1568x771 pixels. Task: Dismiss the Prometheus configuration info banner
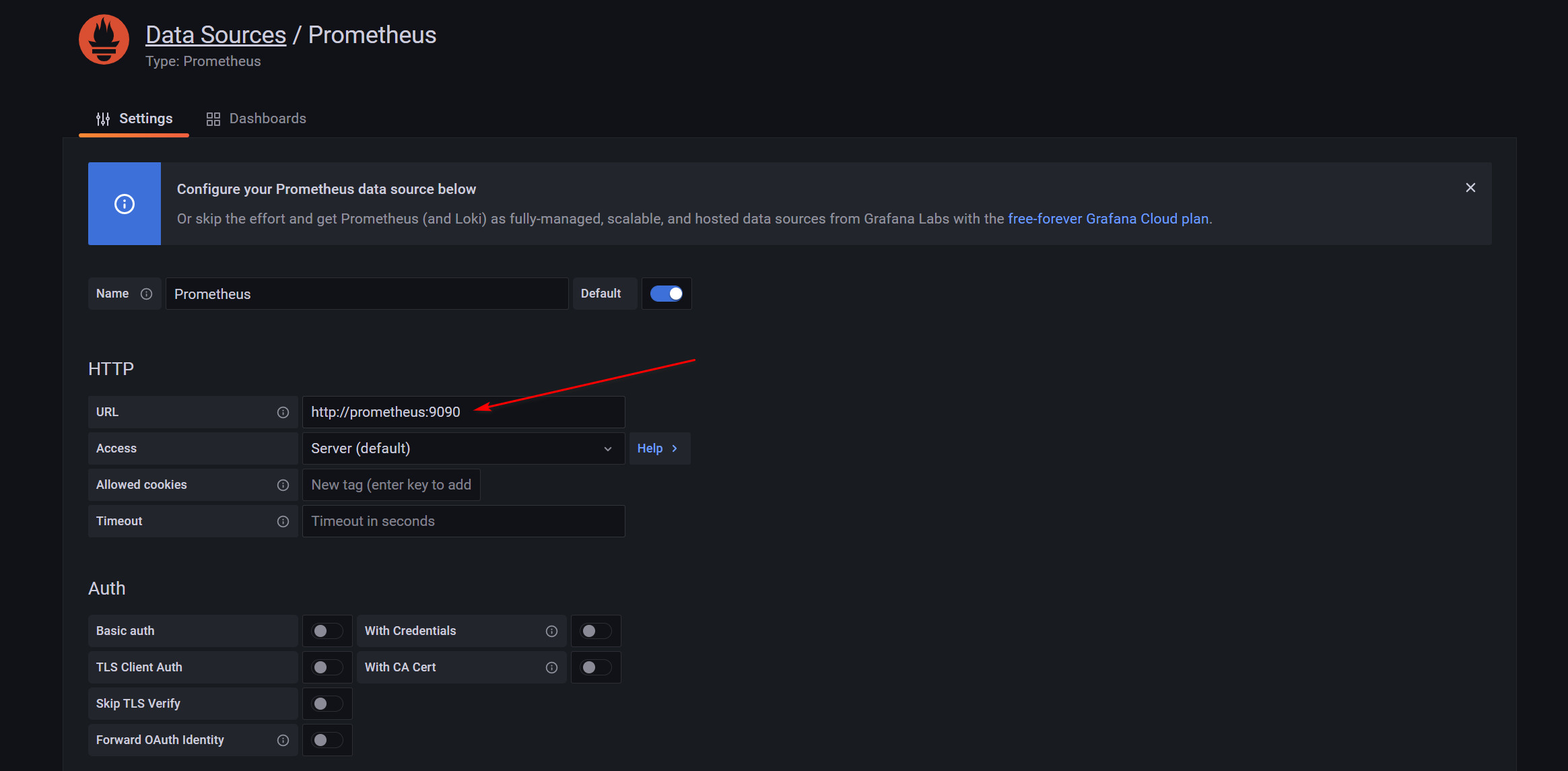coord(1470,188)
